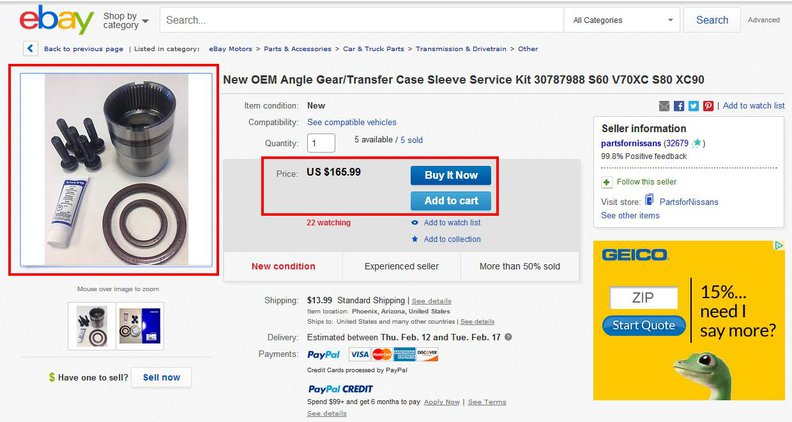Share listing on Facebook
The height and width of the screenshot is (422, 792).
[679, 106]
